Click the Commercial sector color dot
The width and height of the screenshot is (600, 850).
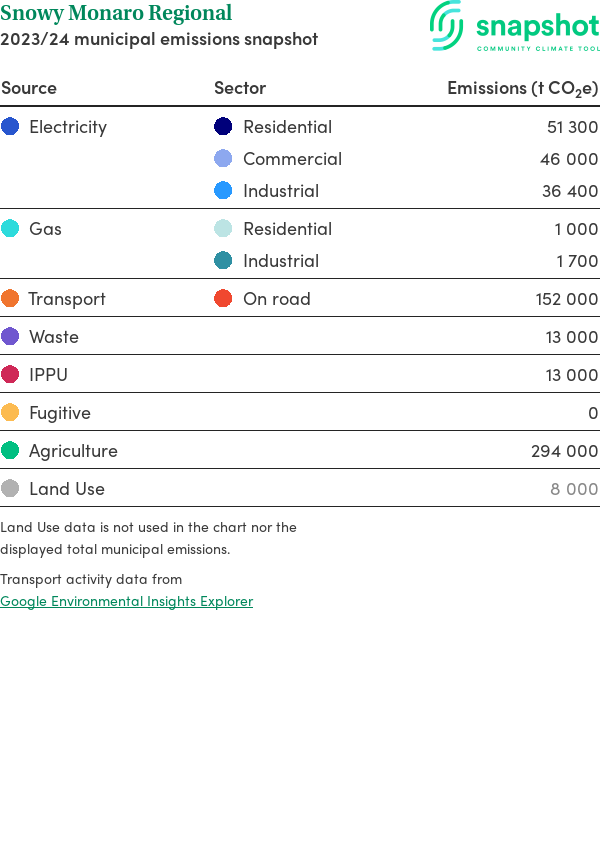[x=223, y=159]
